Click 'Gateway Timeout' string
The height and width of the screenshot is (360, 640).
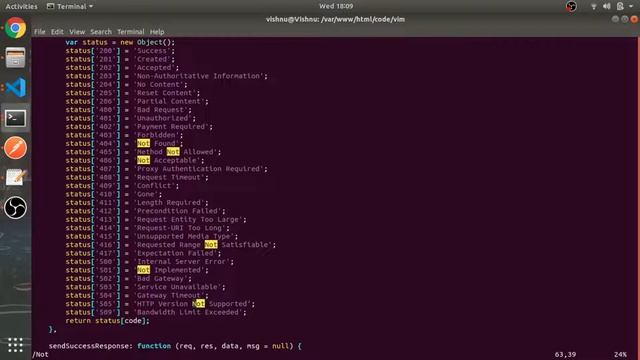(x=169, y=296)
